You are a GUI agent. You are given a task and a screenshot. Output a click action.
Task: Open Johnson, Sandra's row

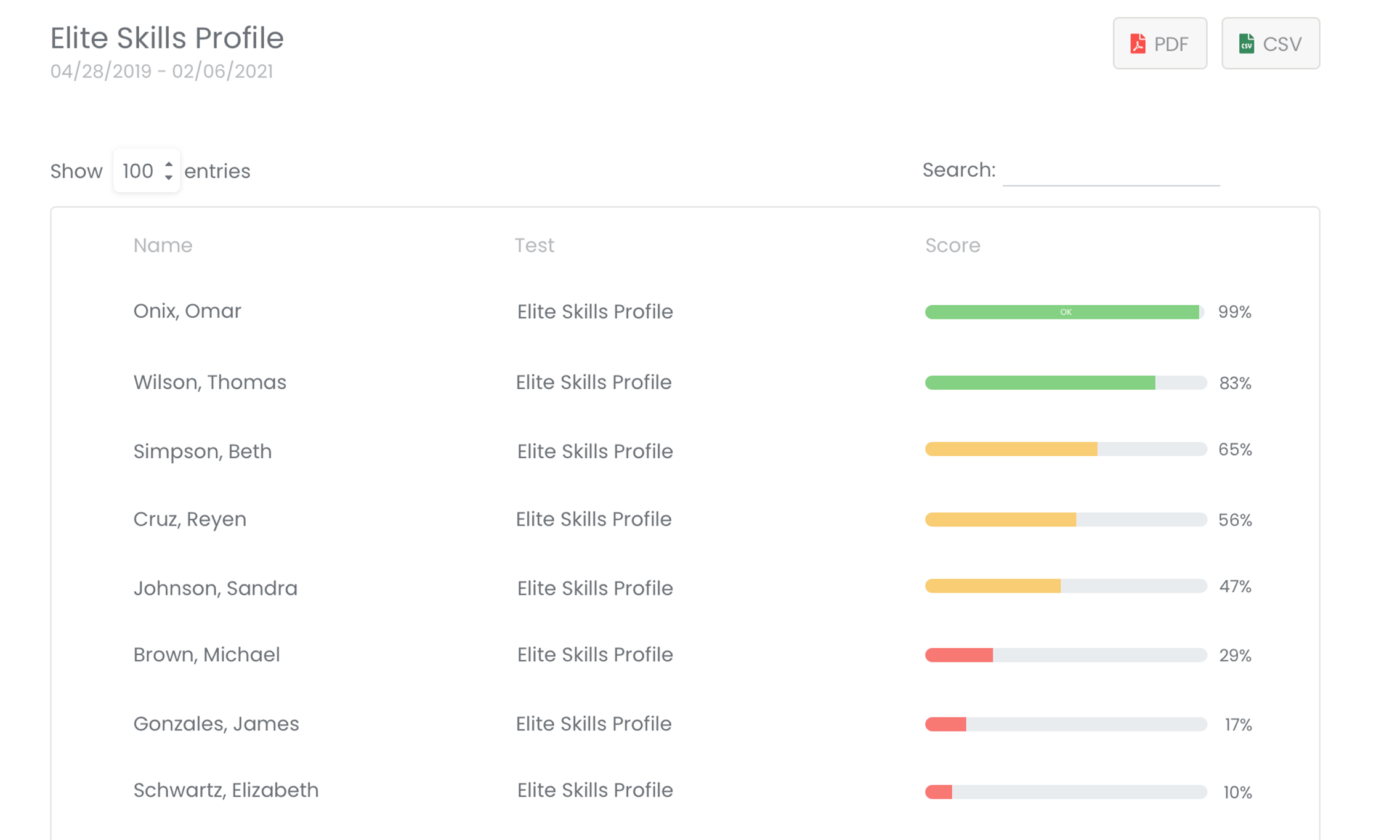pos(215,588)
